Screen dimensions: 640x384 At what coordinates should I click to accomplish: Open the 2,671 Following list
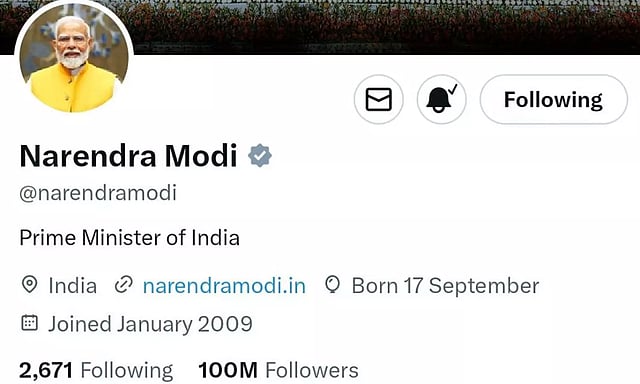click(x=96, y=371)
